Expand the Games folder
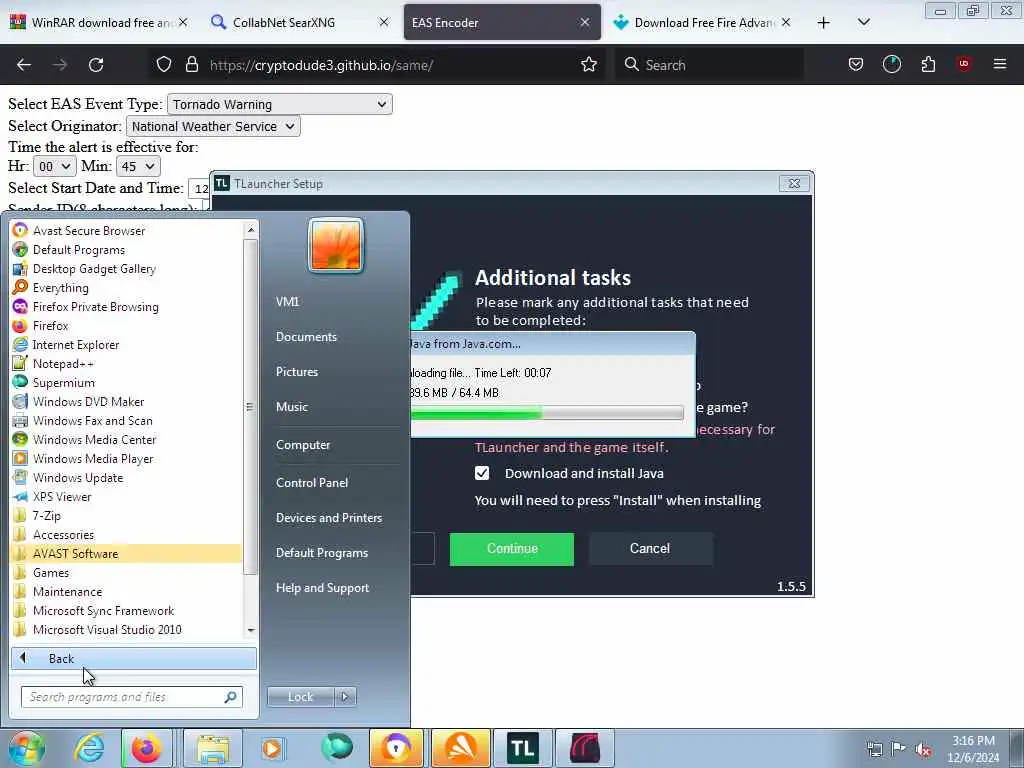The image size is (1024, 768). pos(51,572)
